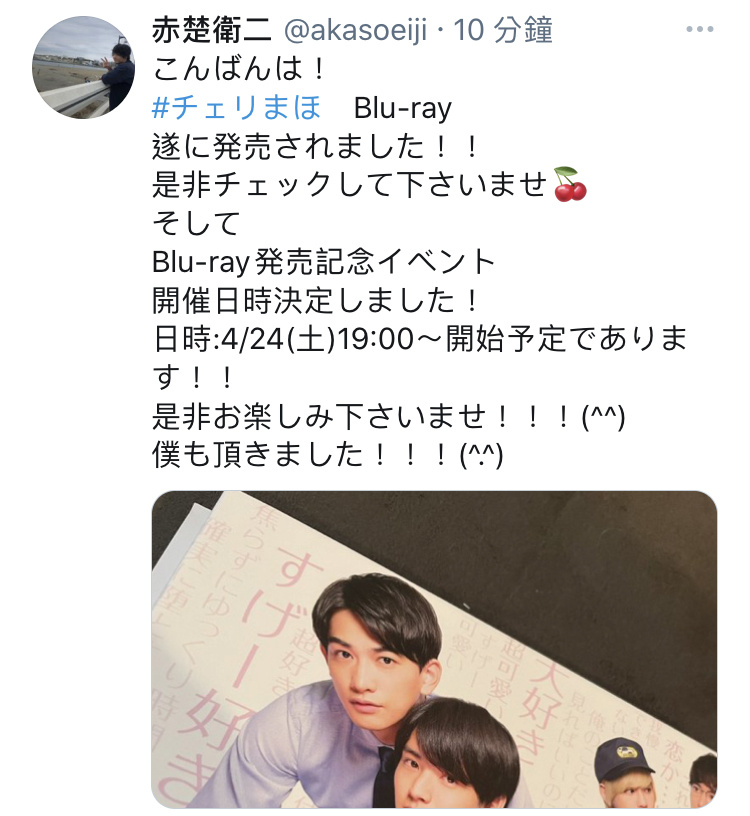The height and width of the screenshot is (816, 750).
Task: Click the line 是非お楽しみ下さいませ！！！(^^)
Action: pos(388,417)
